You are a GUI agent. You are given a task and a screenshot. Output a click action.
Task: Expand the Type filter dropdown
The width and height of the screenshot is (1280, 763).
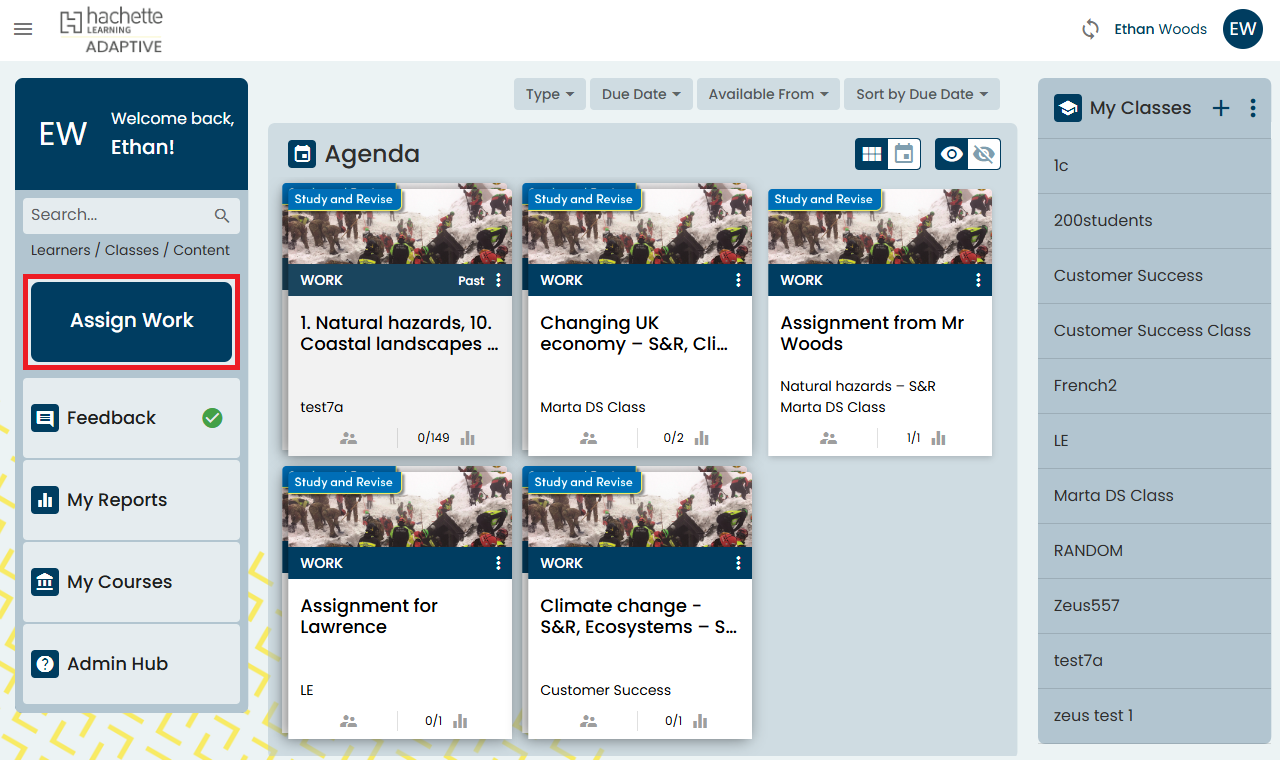(549, 94)
